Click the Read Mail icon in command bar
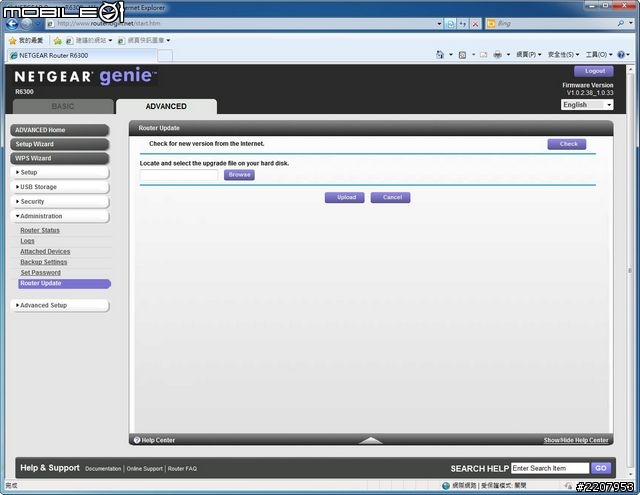The image size is (640, 495). [x=483, y=54]
